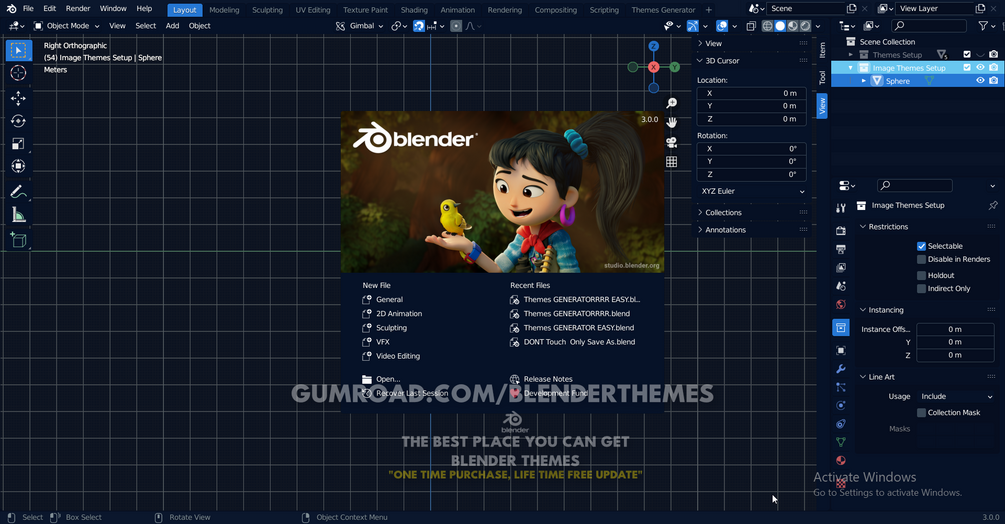Click the viewport zoom magnifier icon
This screenshot has width=1005, height=524.
(x=672, y=103)
